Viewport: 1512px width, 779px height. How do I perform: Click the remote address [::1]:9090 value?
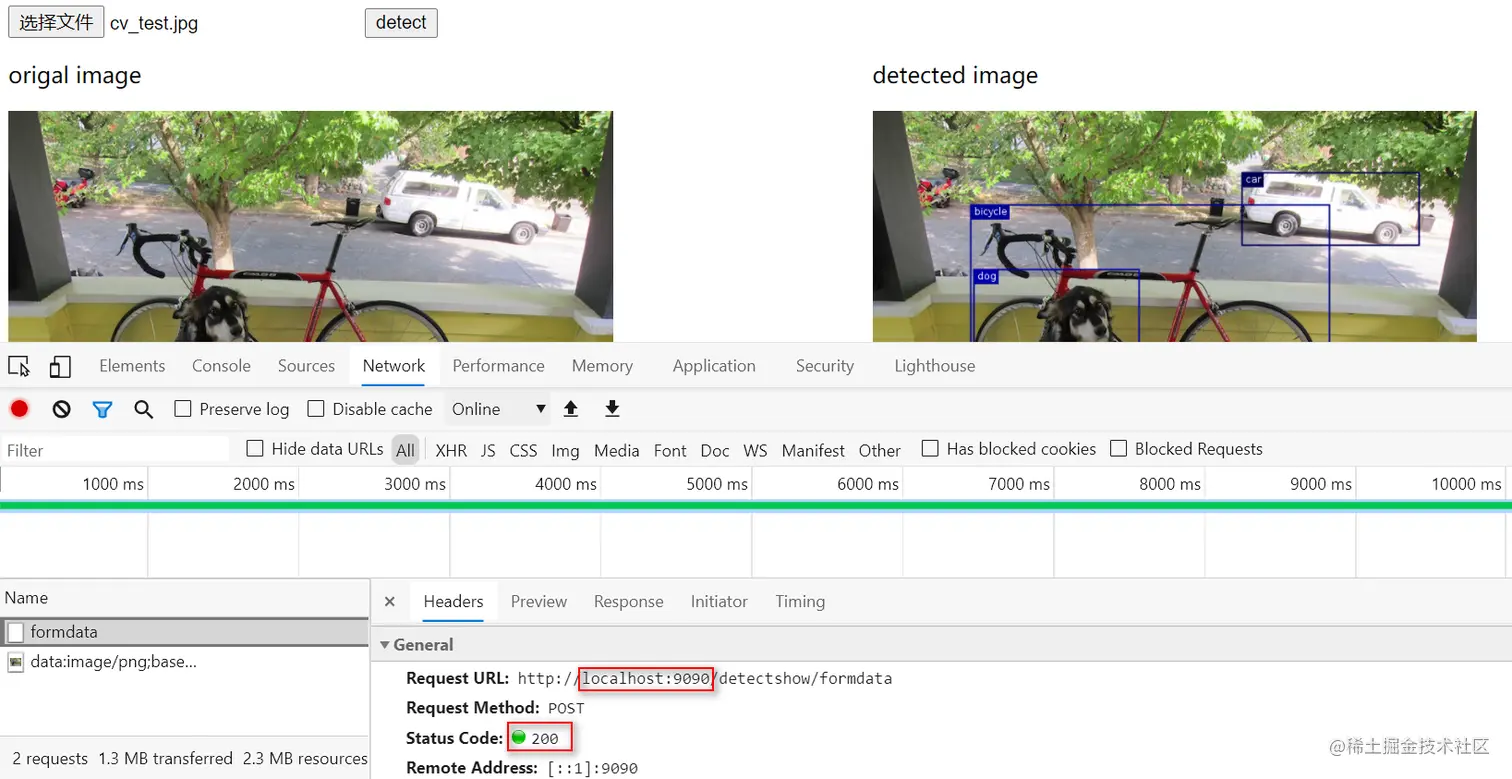click(x=592, y=768)
